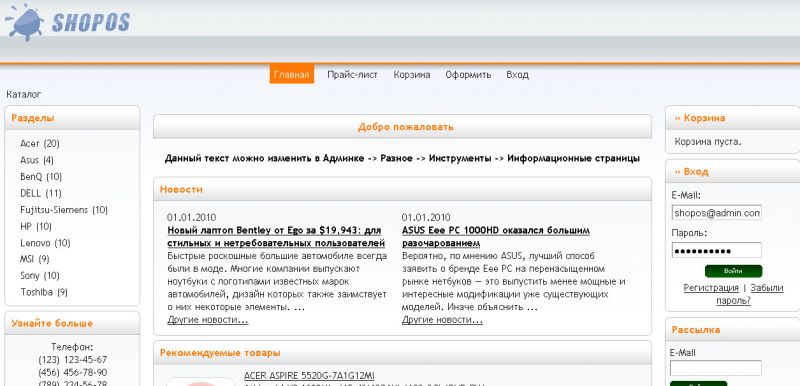Open the Оформить menu item

pos(468,74)
